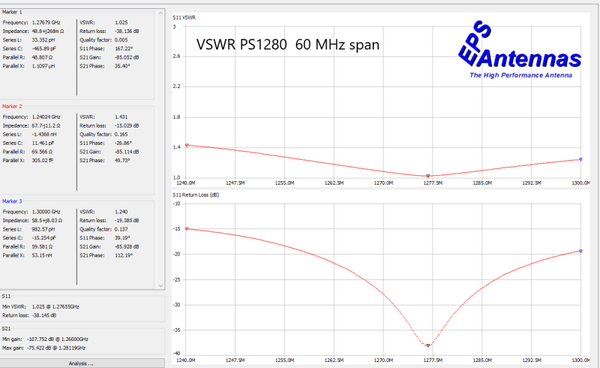The height and width of the screenshot is (368, 600).
Task: Click the '2.6' tick on VSWR axis
Action: point(176,56)
